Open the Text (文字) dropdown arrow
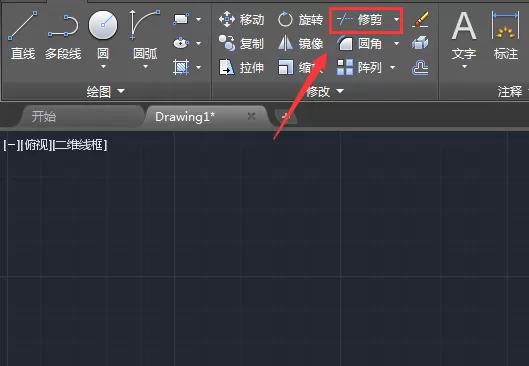This screenshot has width=529, height=366. 464,66
